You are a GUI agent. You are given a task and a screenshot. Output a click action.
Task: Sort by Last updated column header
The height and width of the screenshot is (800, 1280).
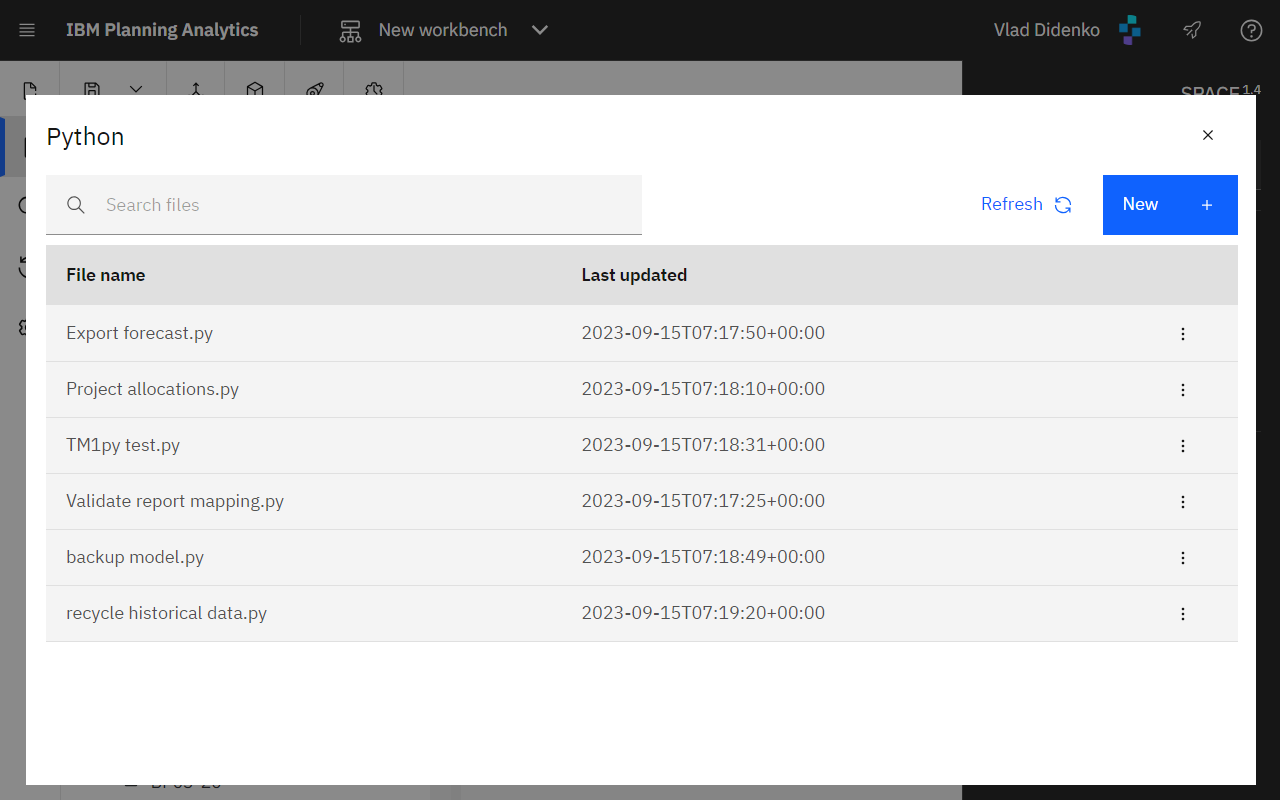click(x=634, y=275)
